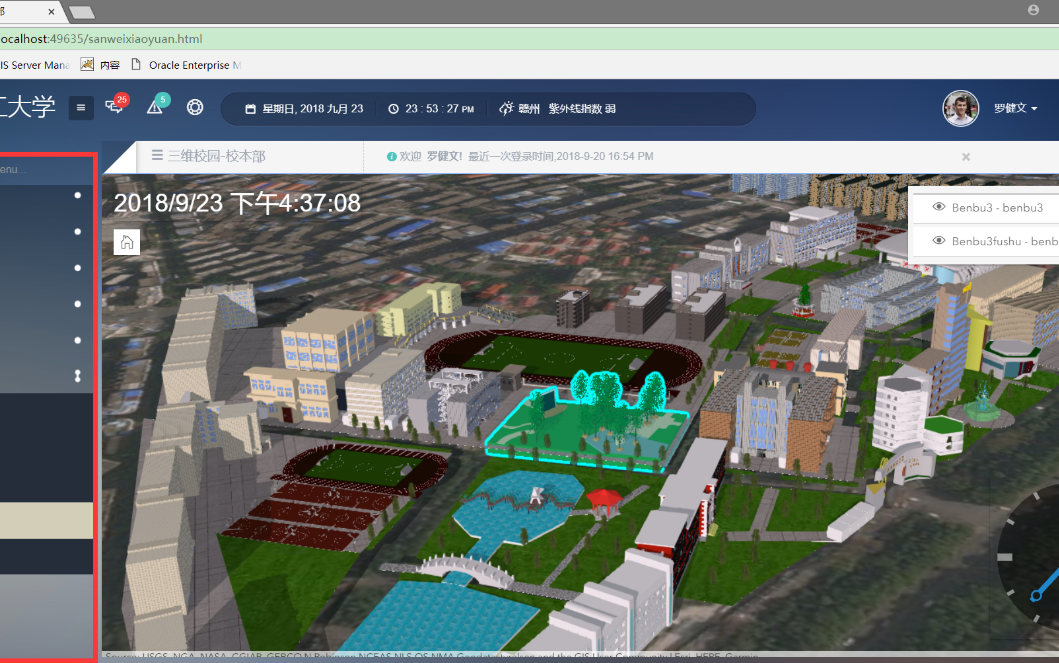The width and height of the screenshot is (1059, 663).
Task: Click the lifebuoy support icon
Action: [195, 107]
